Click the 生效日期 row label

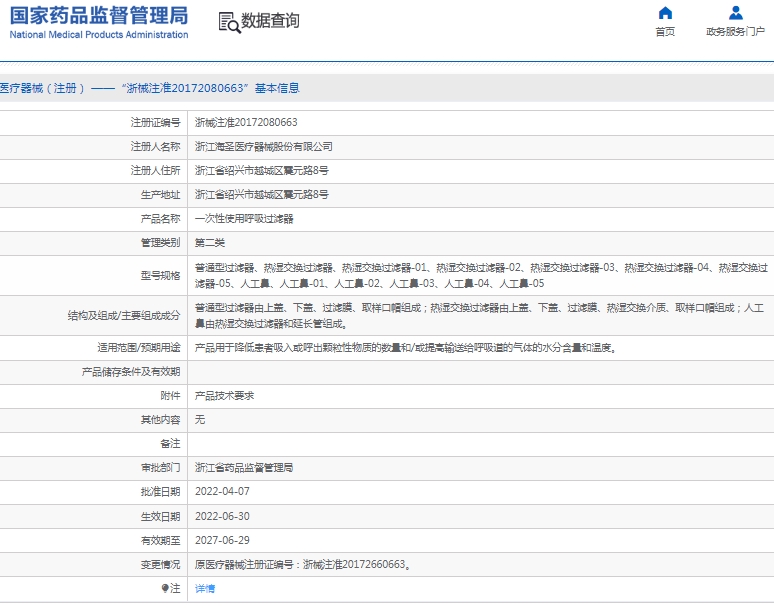160,516
